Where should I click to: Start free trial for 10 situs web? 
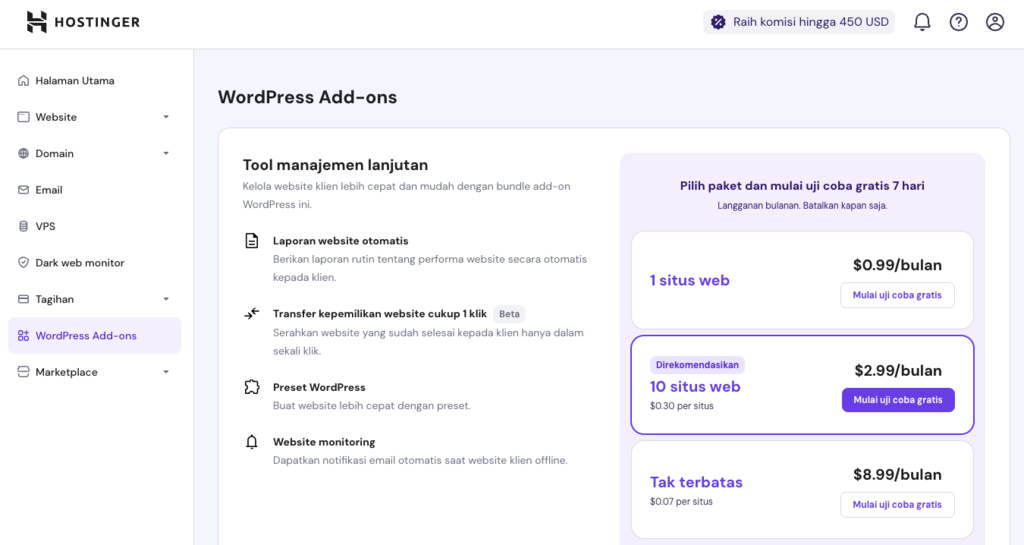pyautogui.click(x=898, y=400)
